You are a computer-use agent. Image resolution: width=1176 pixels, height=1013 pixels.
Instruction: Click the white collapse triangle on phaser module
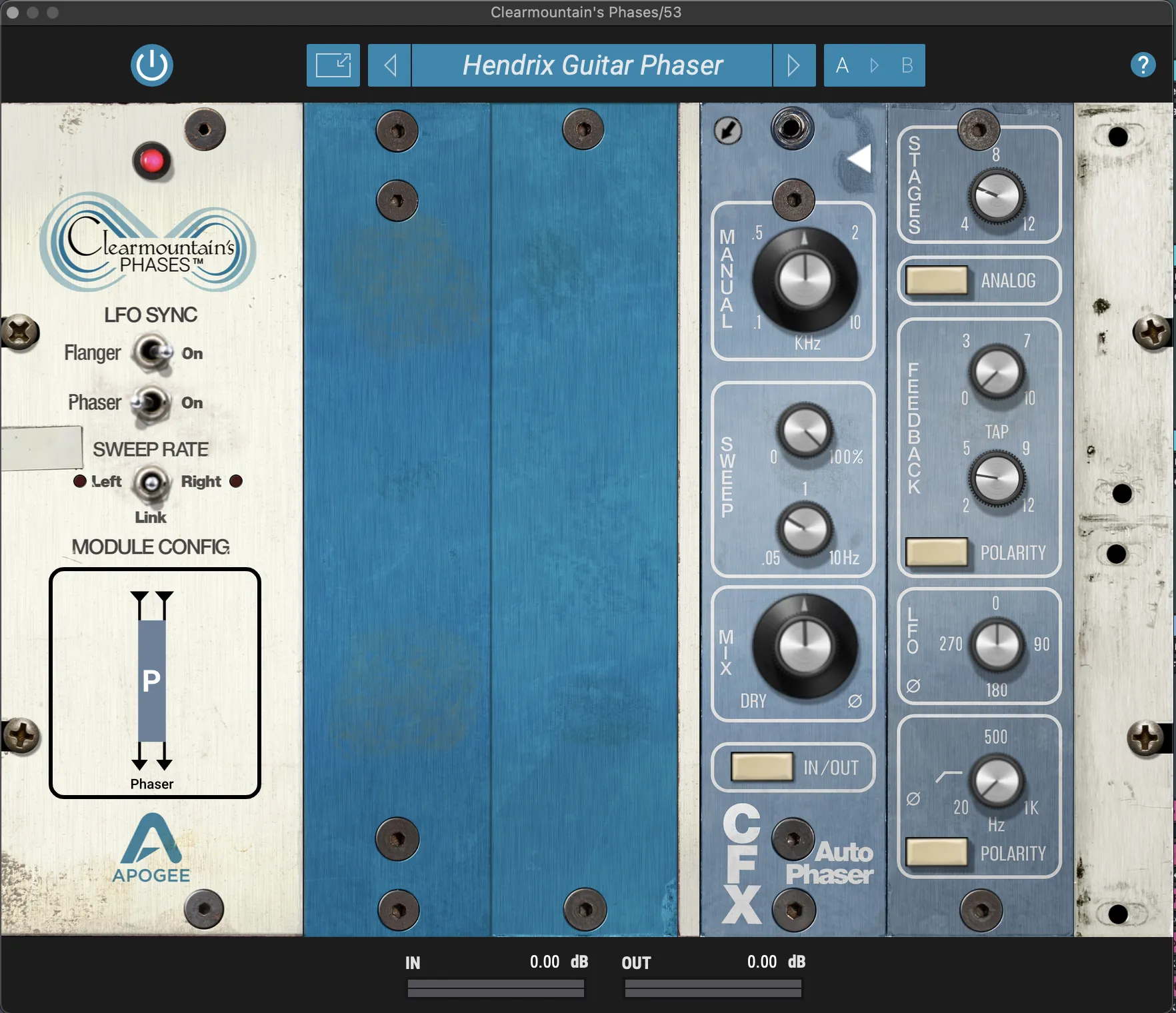[860, 159]
